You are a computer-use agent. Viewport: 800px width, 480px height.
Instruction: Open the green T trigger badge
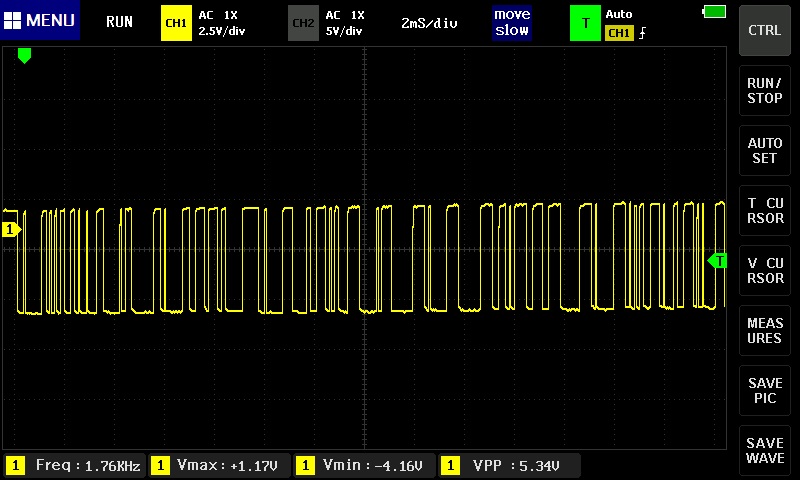point(585,23)
